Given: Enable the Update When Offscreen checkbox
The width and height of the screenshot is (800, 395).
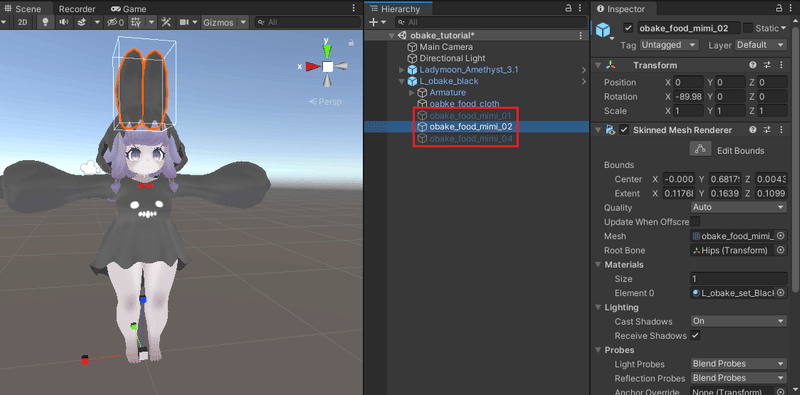Looking at the screenshot, I should pos(695,221).
